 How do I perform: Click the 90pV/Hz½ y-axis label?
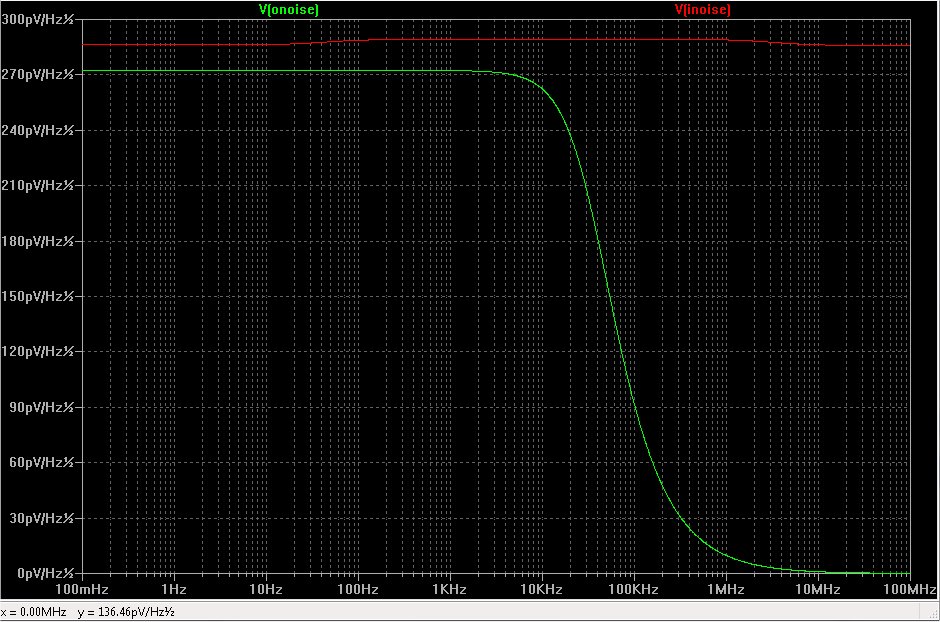[41, 407]
